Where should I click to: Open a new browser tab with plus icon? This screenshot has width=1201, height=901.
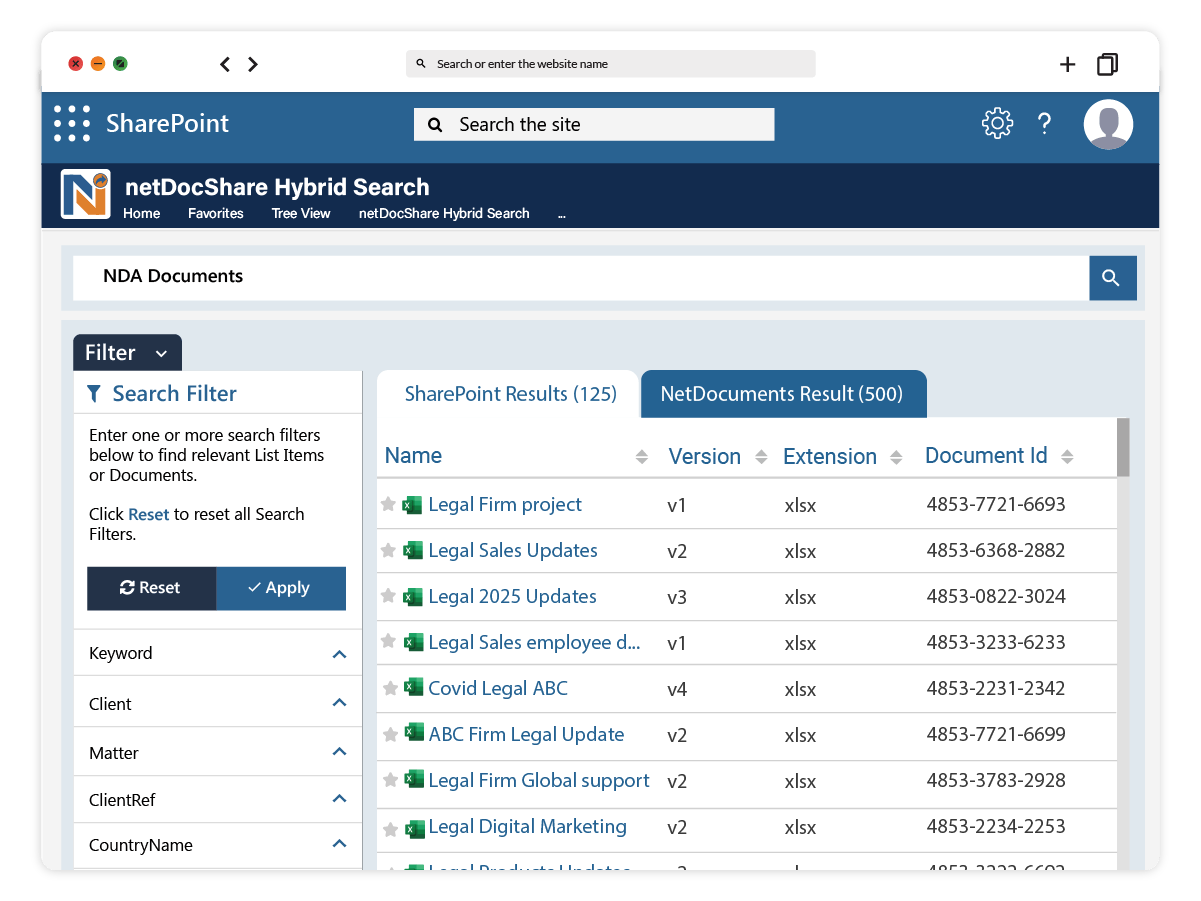[x=1068, y=64]
